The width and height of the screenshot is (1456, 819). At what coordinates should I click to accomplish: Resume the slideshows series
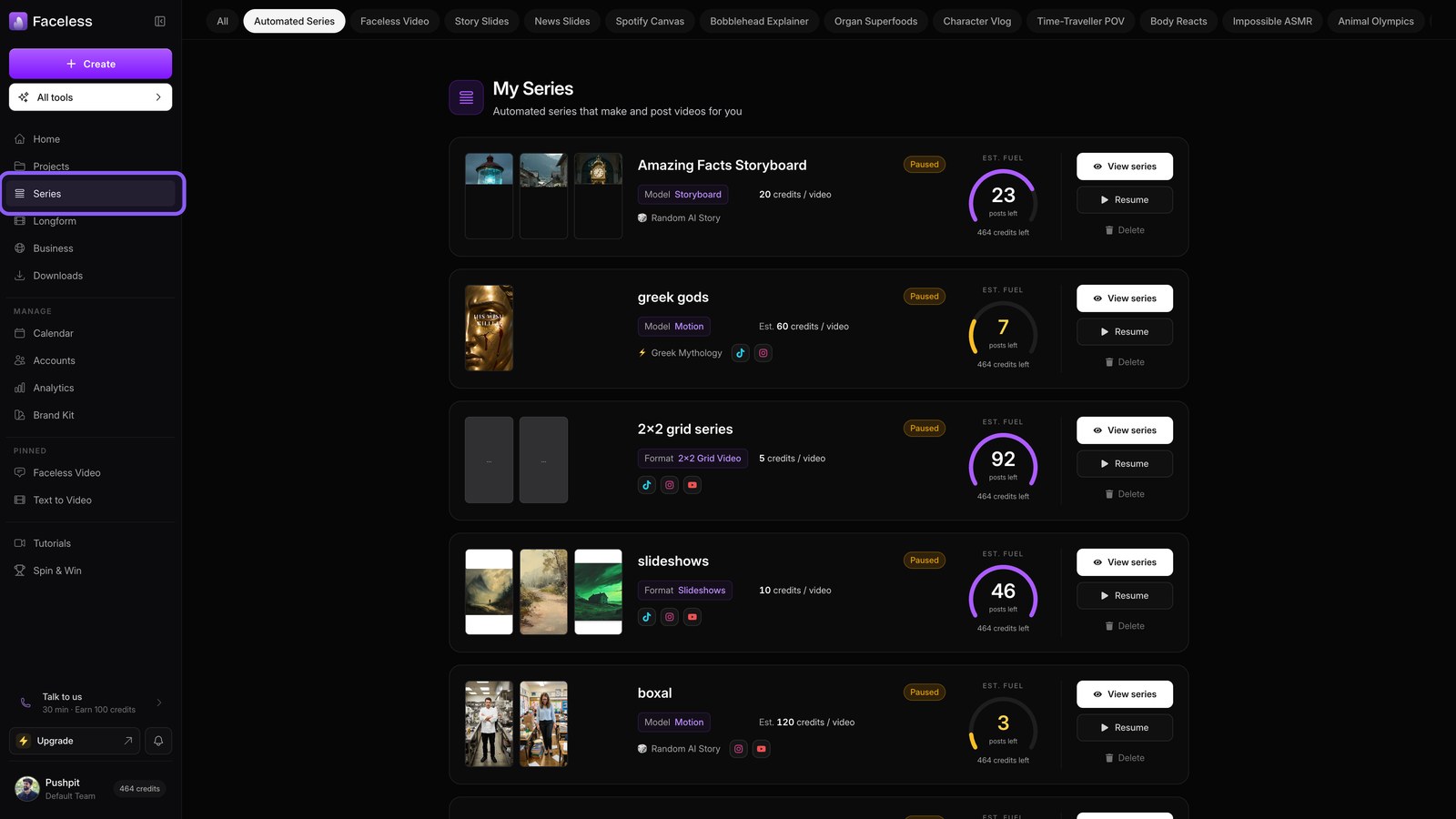point(1125,596)
